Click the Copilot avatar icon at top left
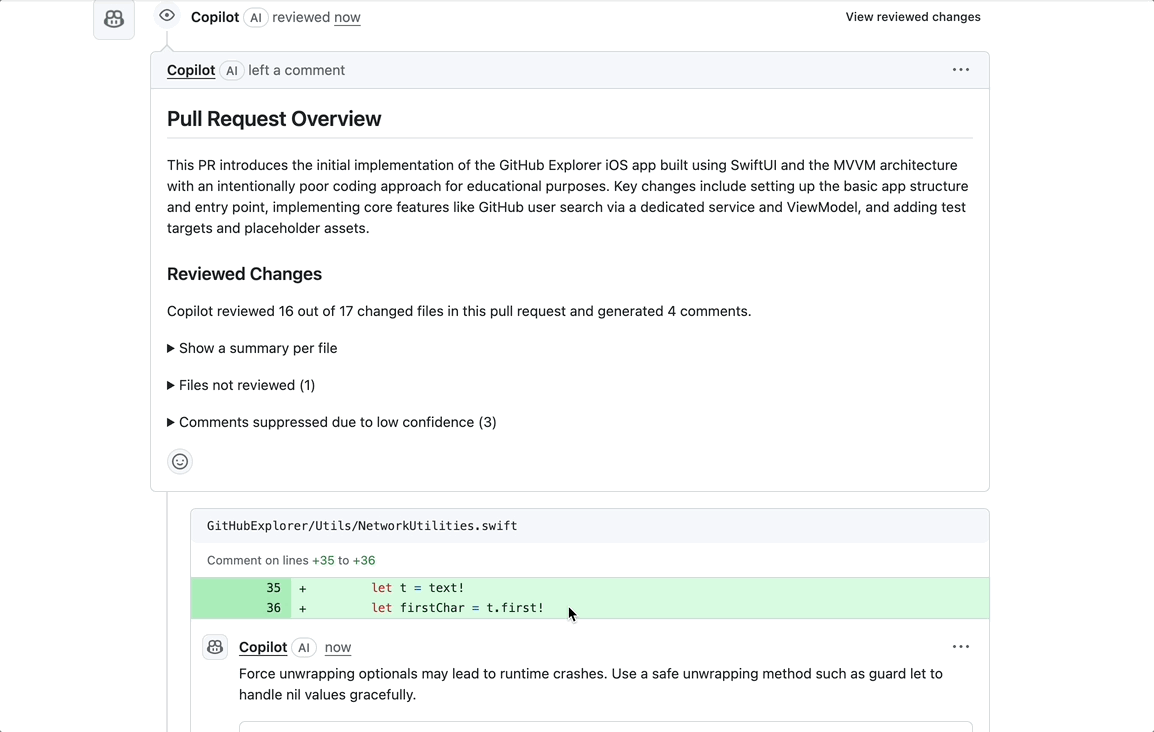1154x732 pixels. pos(114,18)
